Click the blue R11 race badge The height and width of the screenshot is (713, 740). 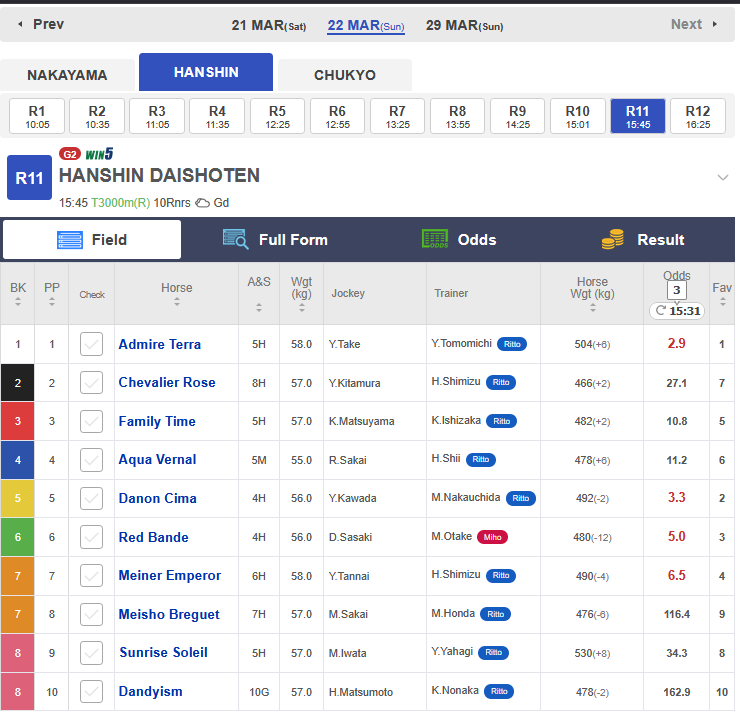29,178
